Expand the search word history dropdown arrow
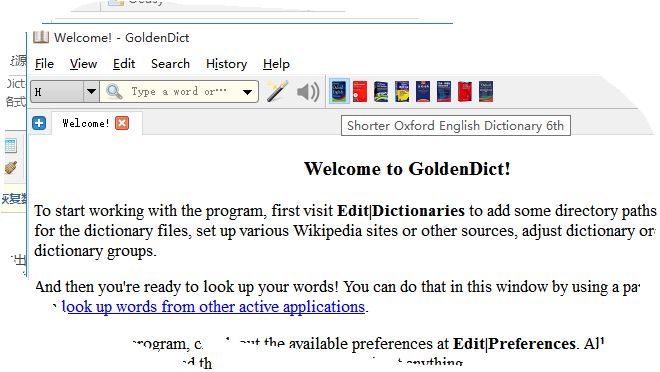Image resolution: width=660 pixels, height=372 pixels. (x=248, y=92)
